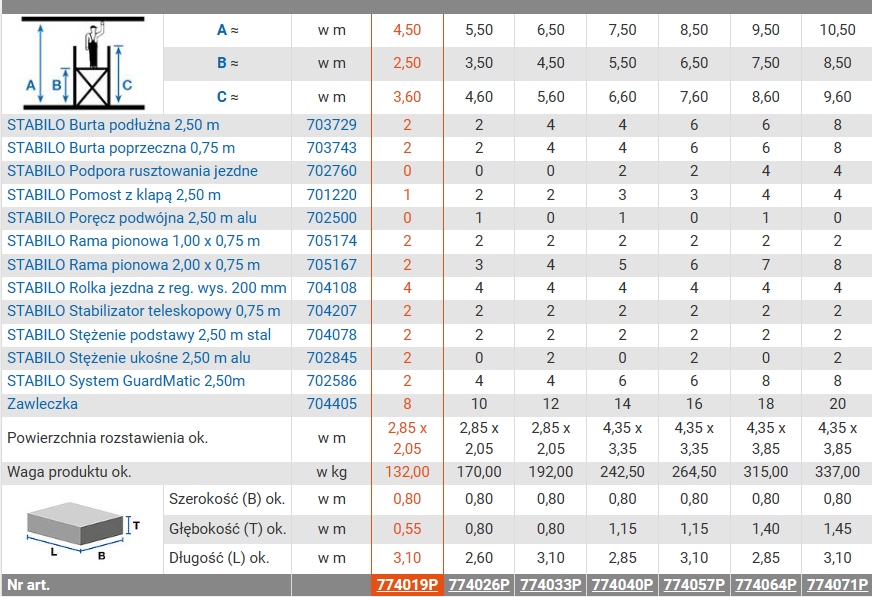872x597 pixels.
Task: Open STABILO Rama pionowa 2,00 x 0,75 m
Action: (x=133, y=265)
